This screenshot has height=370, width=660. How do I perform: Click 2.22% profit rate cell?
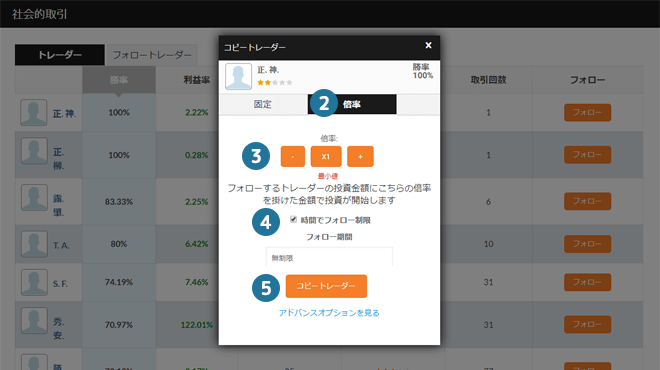[x=197, y=112]
